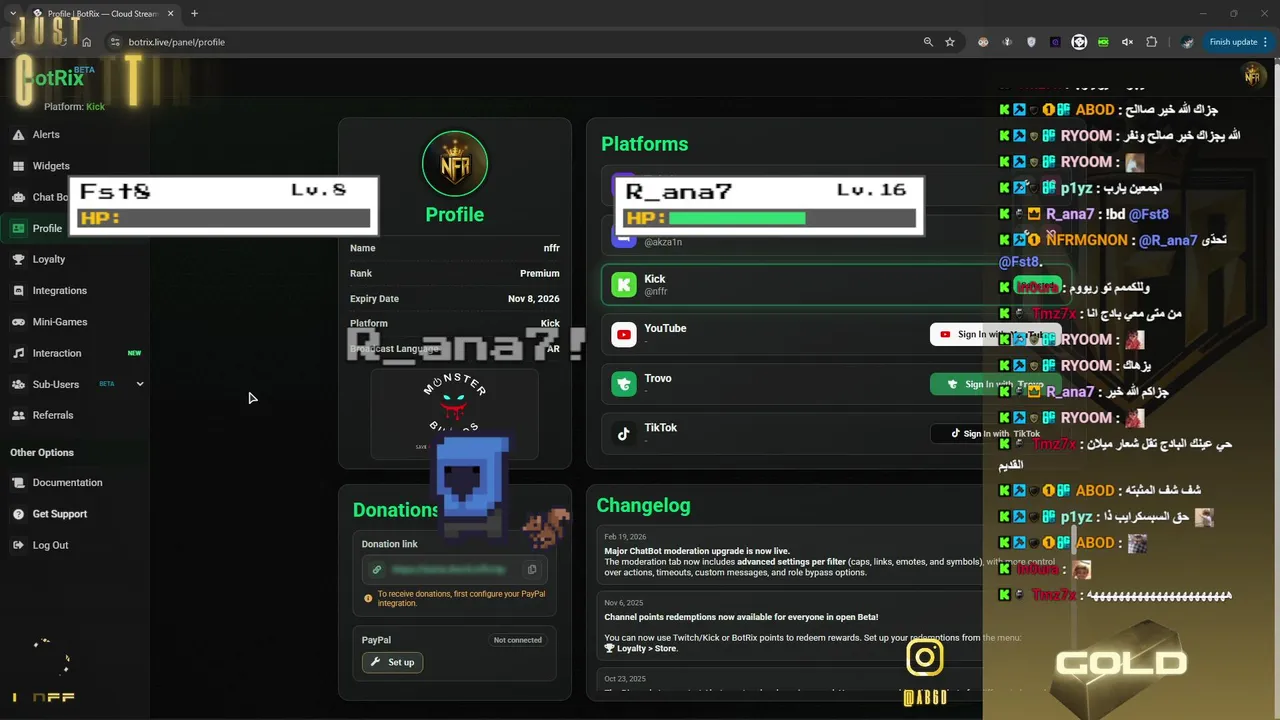Select the Profile icon in sidebar
The width and height of the screenshot is (1280, 720).
[x=18, y=228]
